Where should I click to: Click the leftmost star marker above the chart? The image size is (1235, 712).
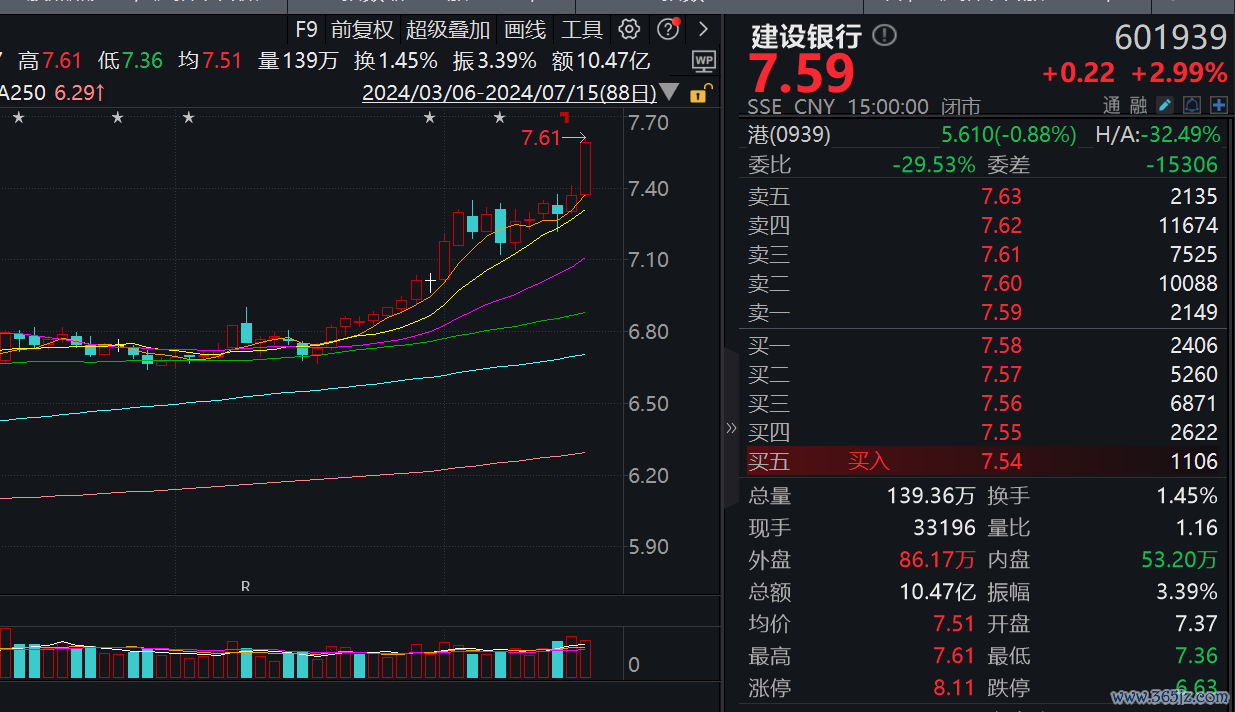18,118
